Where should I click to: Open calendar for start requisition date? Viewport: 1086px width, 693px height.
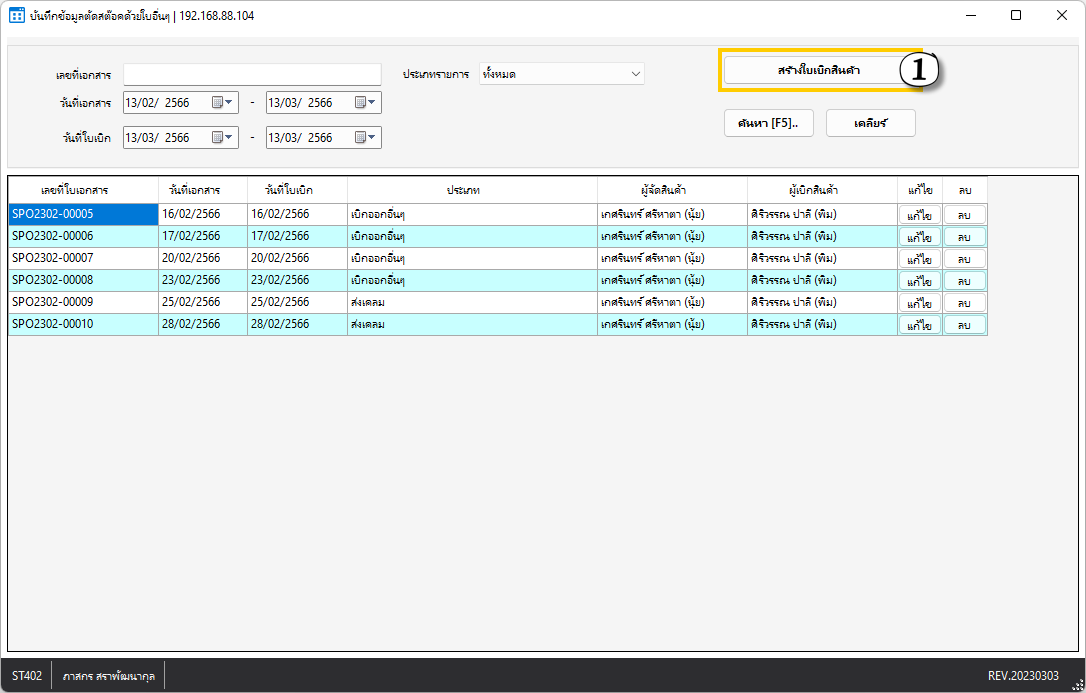point(222,138)
